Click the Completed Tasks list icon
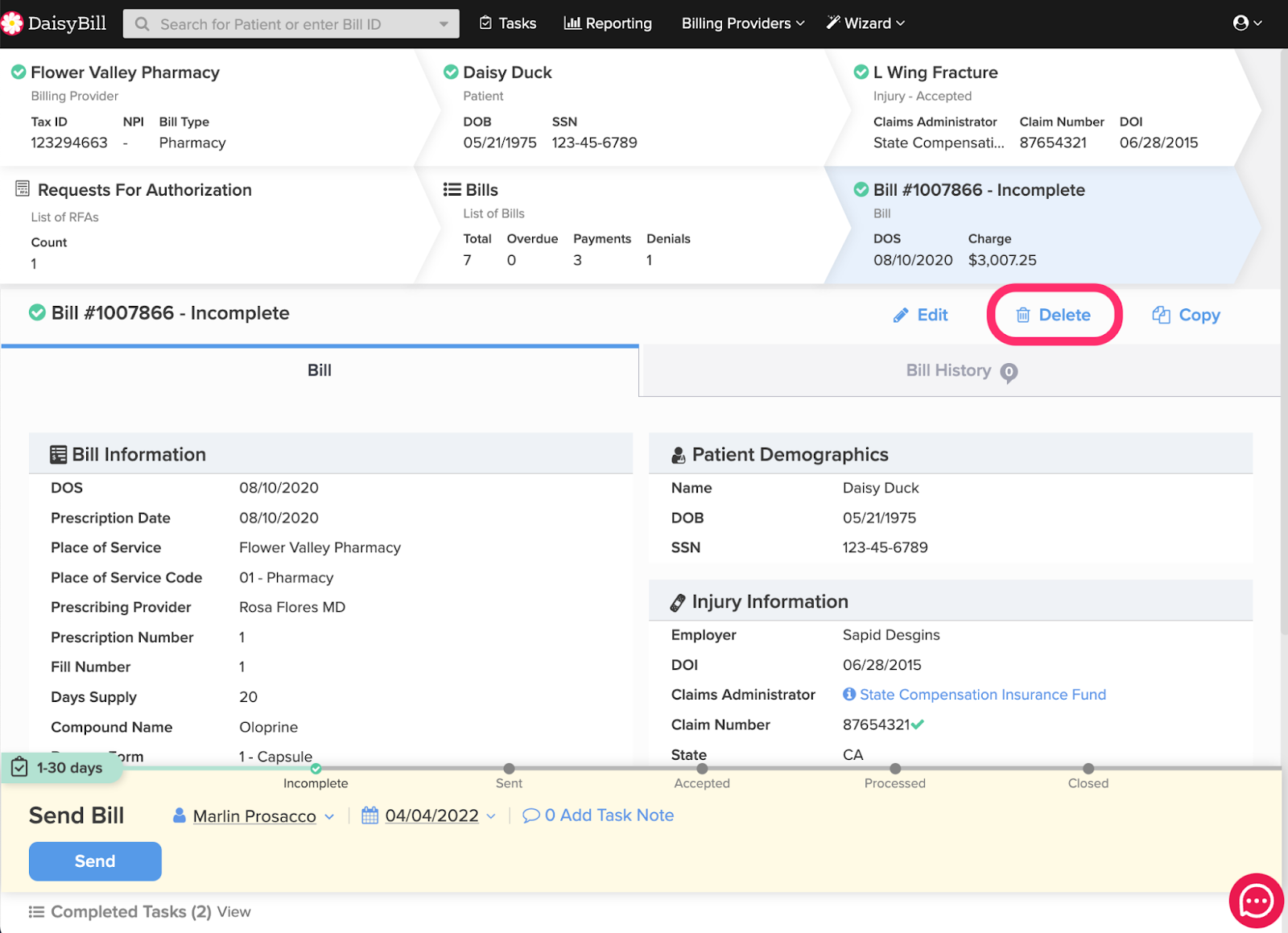 [36, 912]
